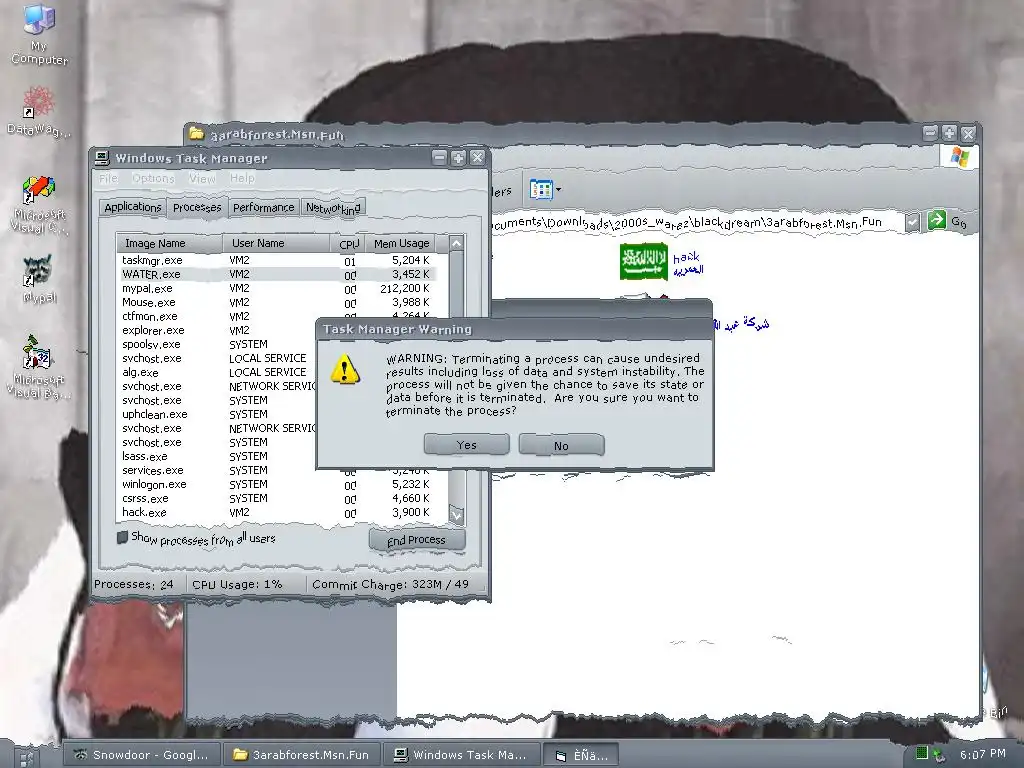Viewport: 1024px width, 768px height.
Task: Toggle Show processes from all users checkbox
Action: click(x=122, y=537)
